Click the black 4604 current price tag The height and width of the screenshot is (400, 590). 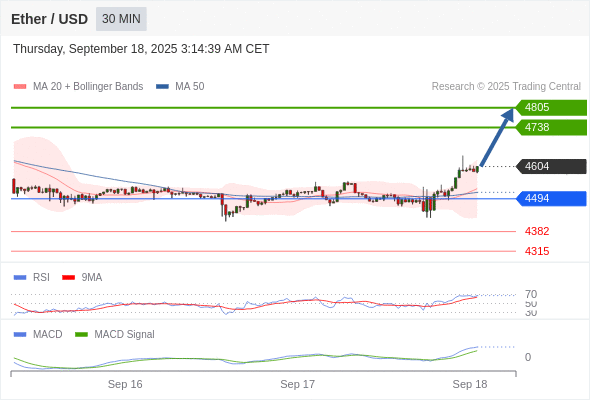coord(551,166)
